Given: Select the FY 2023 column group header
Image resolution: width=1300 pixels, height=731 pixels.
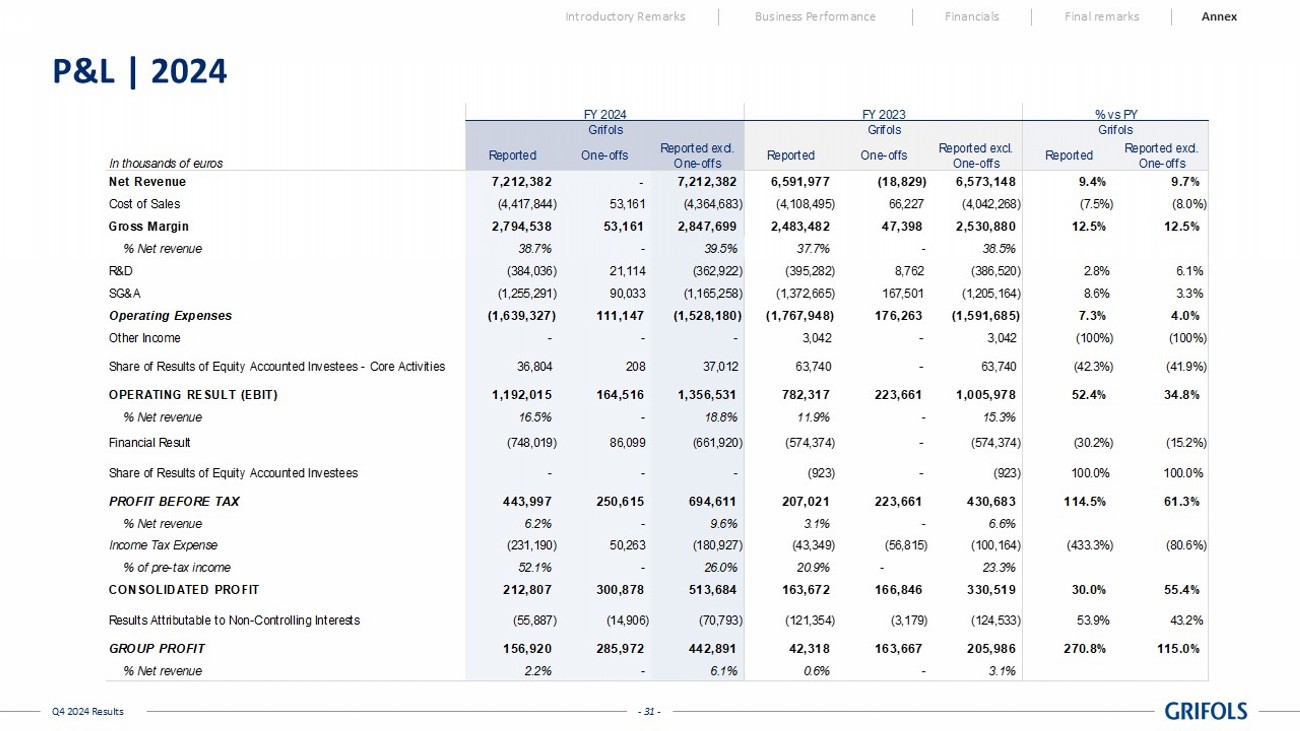Looking at the screenshot, I should pos(884,115).
